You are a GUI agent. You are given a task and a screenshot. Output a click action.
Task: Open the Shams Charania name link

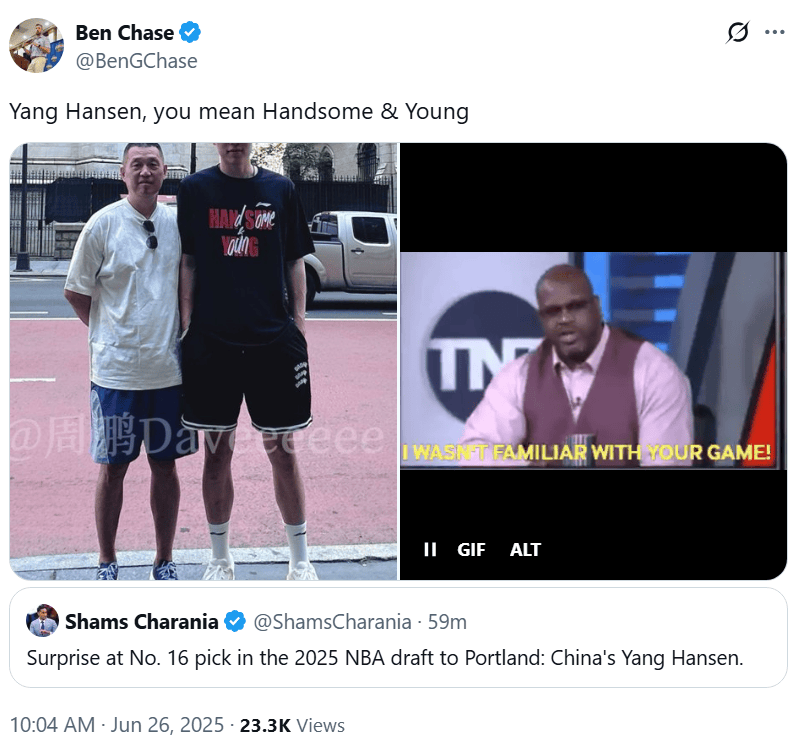tap(142, 622)
